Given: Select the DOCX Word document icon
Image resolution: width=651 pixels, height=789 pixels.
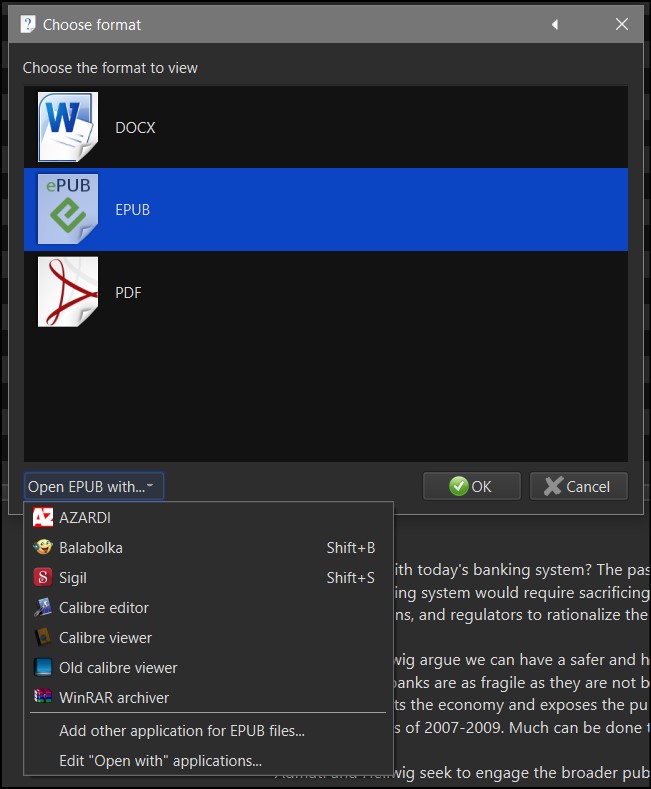Looking at the screenshot, I should (x=68, y=127).
